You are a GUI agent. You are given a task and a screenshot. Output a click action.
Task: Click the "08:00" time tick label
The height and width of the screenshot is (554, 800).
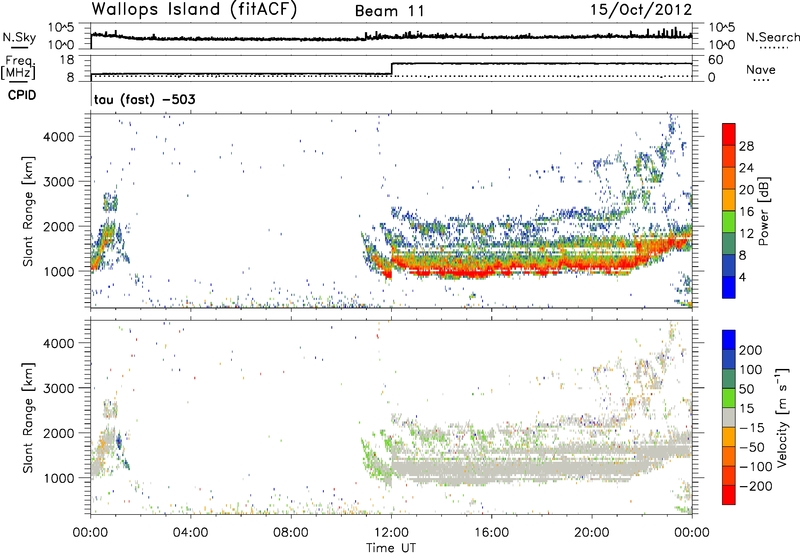[291, 533]
